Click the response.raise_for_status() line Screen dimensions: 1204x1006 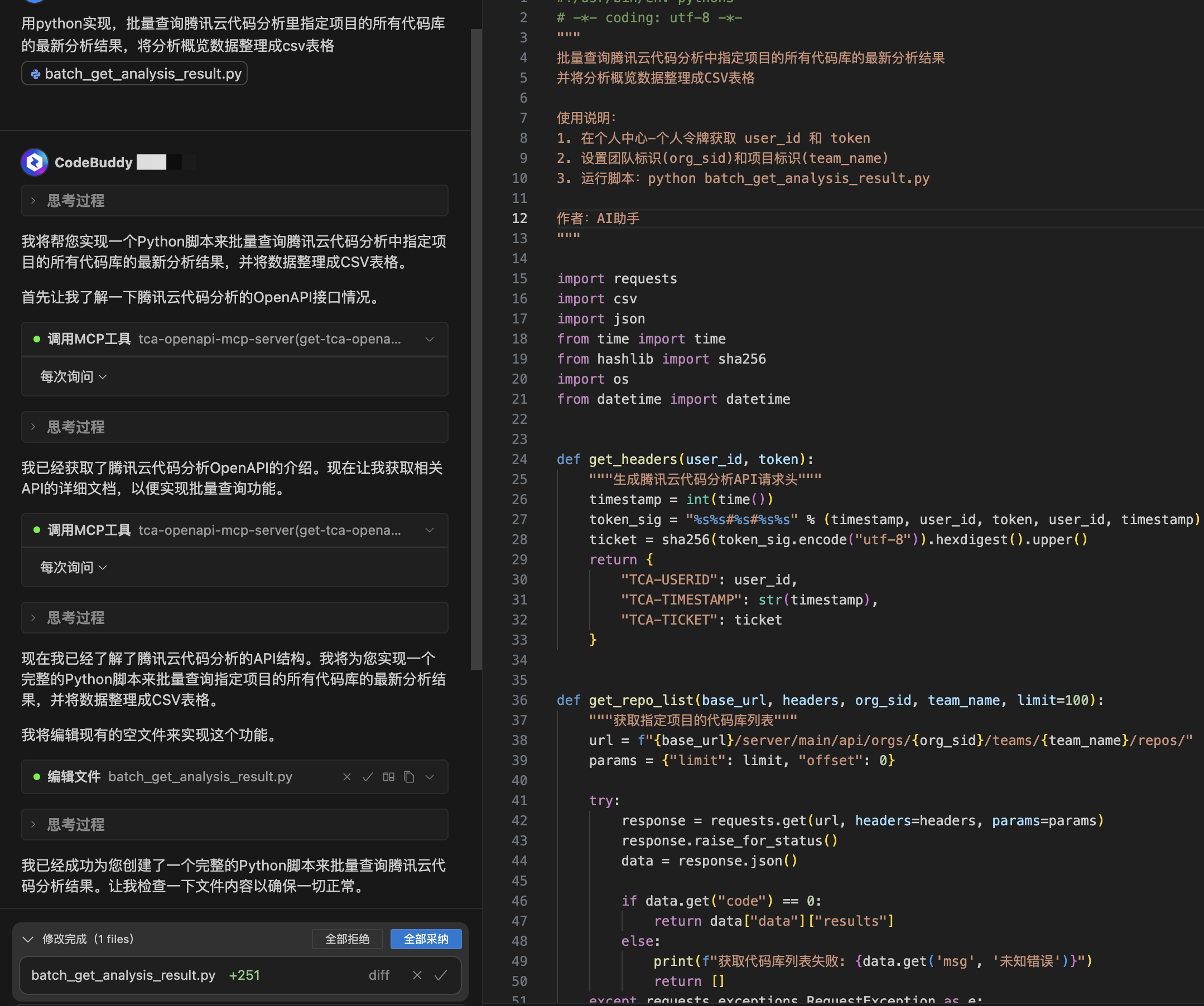729,840
